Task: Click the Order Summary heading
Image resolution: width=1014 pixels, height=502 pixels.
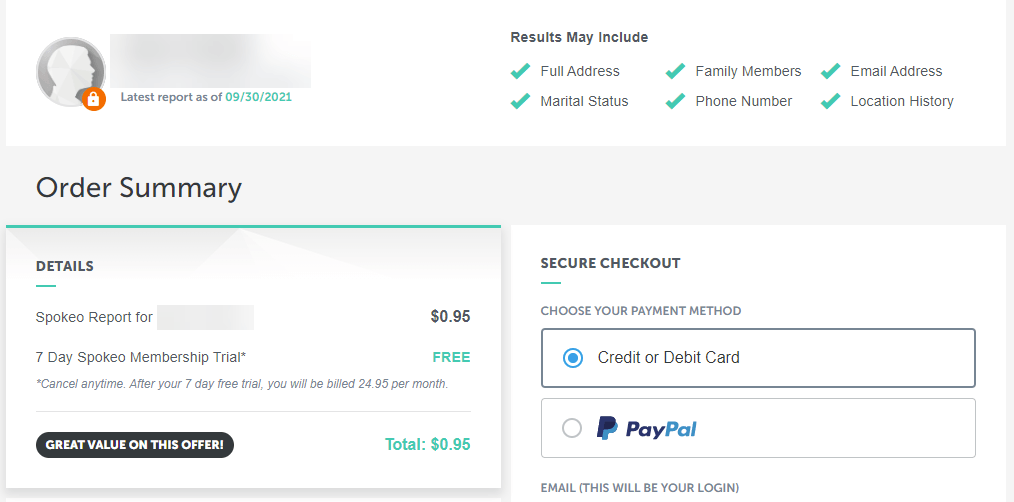Action: pos(139,188)
